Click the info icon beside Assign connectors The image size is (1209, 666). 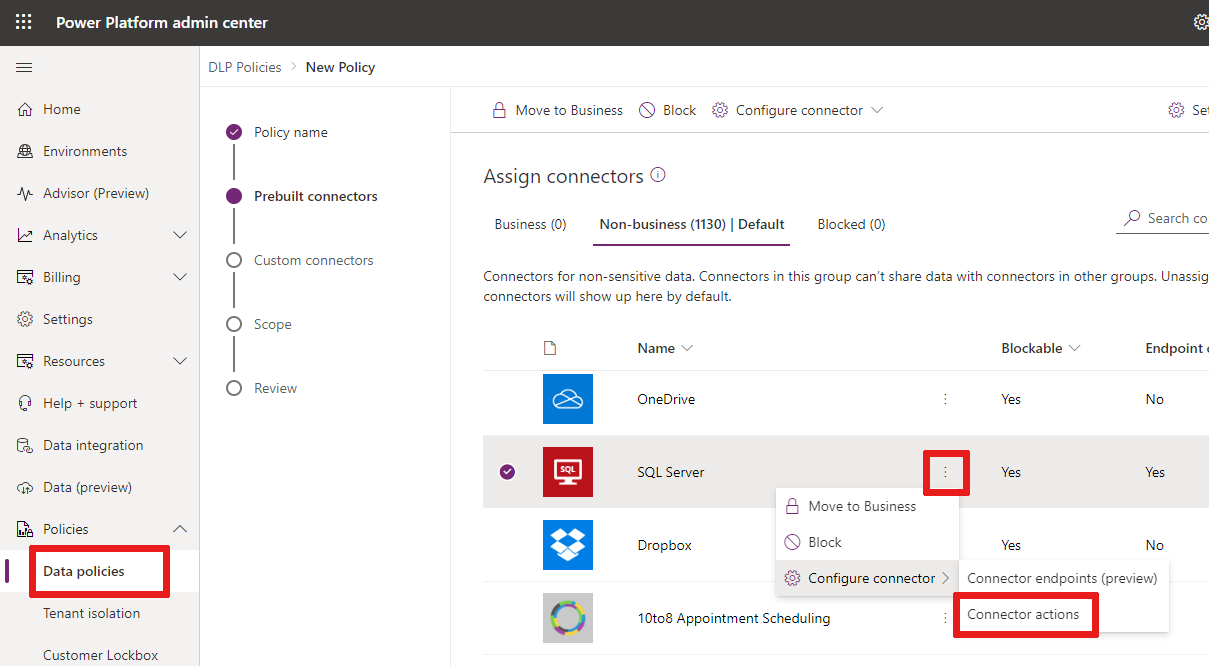658,175
